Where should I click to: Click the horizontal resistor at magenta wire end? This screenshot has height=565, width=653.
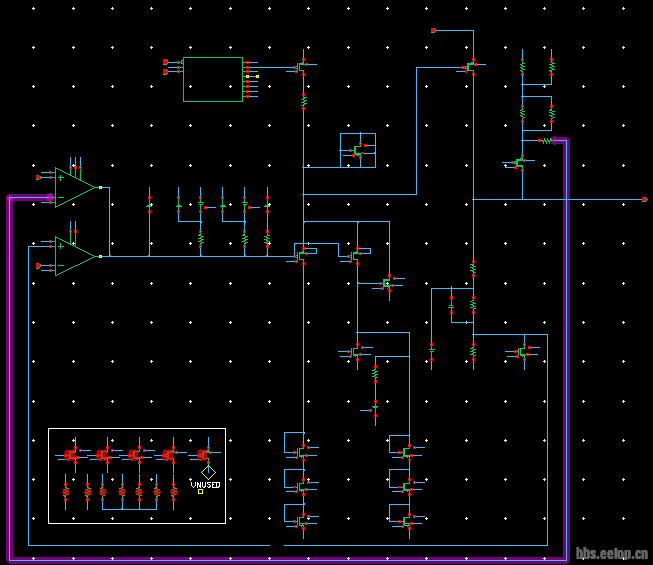click(547, 141)
